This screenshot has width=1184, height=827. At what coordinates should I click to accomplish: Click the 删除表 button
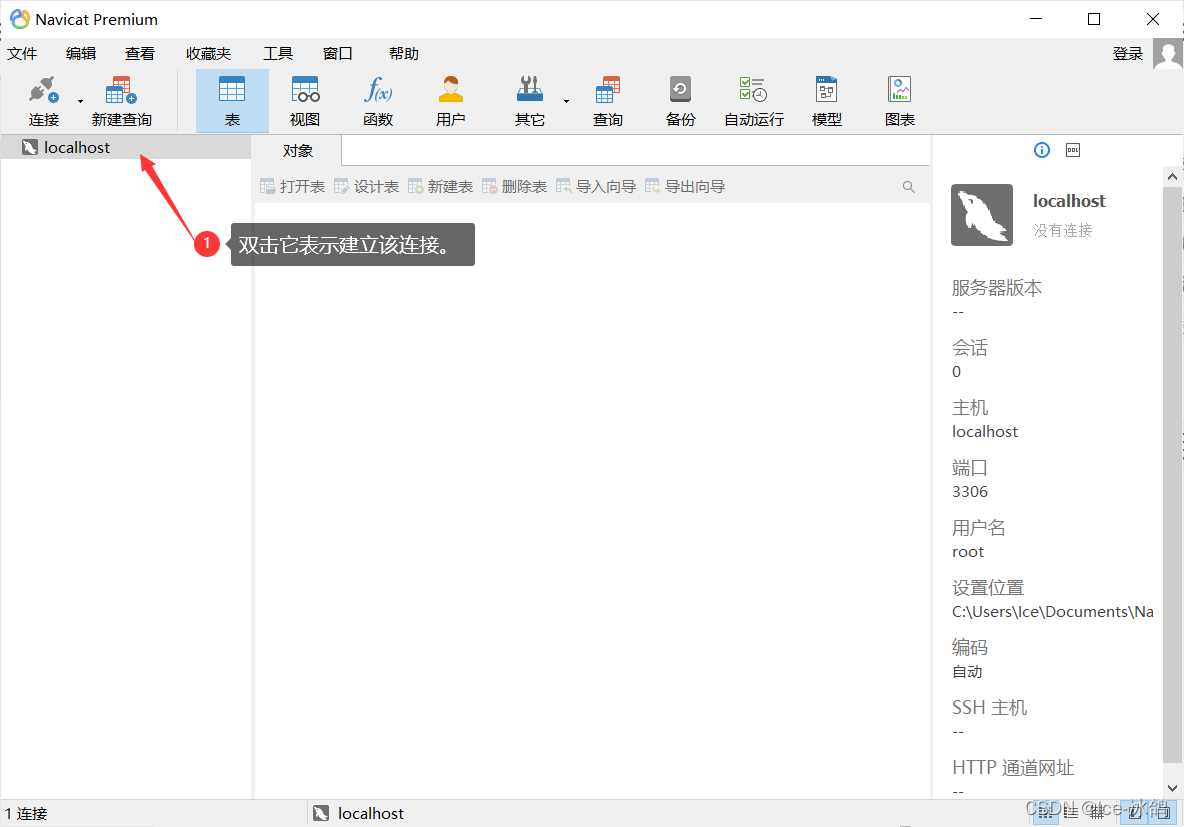514,187
